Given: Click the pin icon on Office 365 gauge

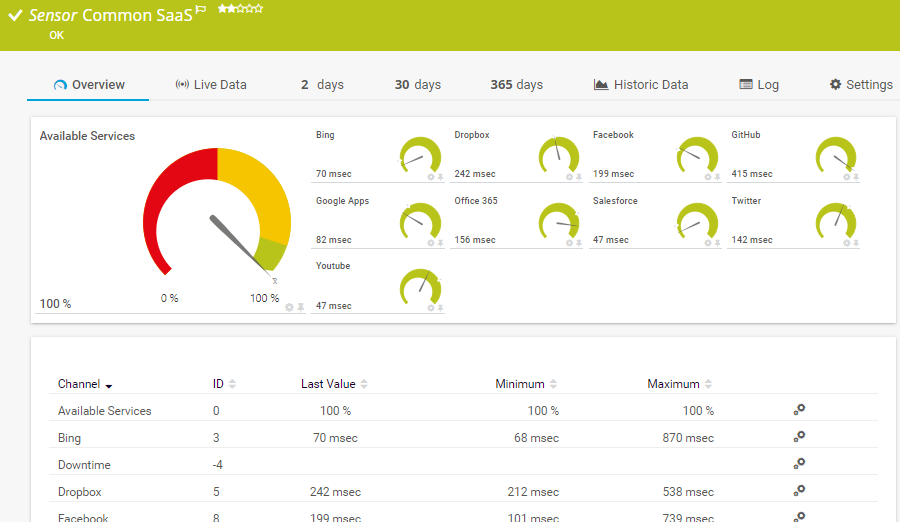Looking at the screenshot, I should pos(579,243).
